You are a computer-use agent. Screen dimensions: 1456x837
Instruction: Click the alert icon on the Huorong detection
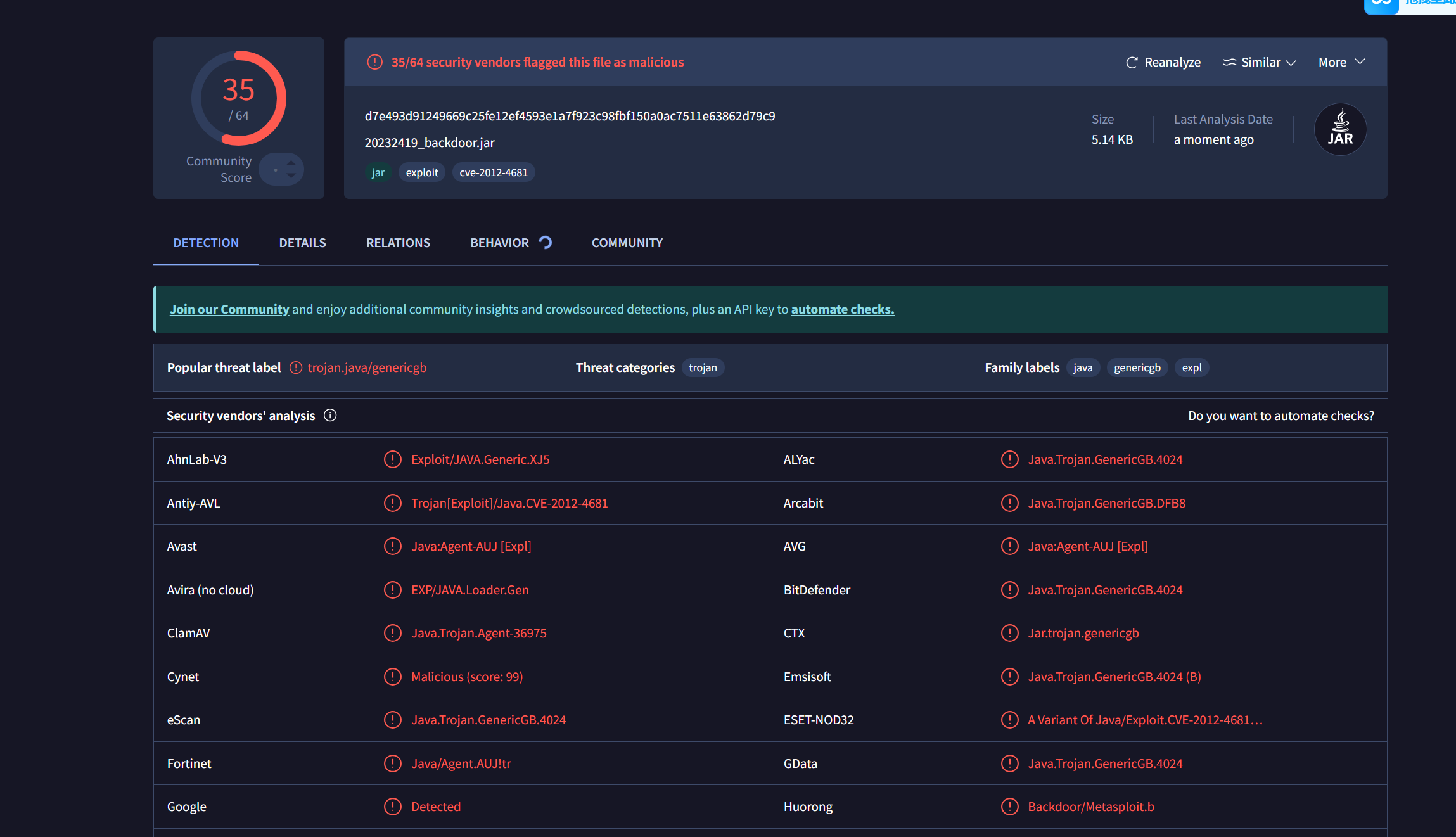[x=1009, y=807]
